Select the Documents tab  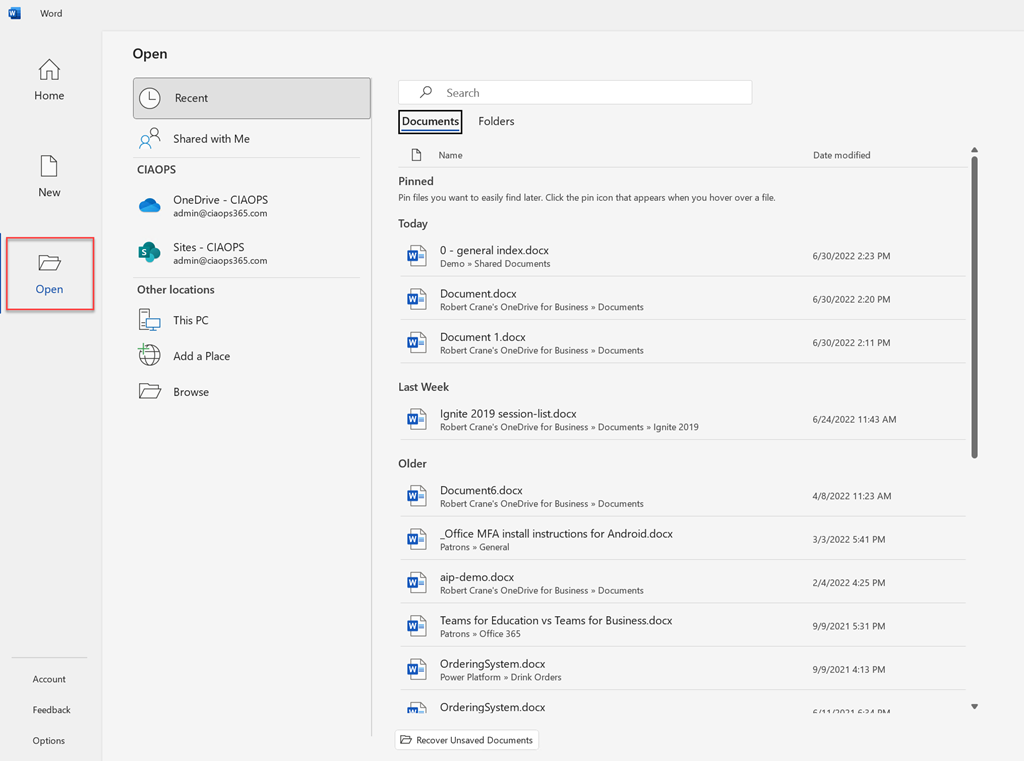(430, 121)
